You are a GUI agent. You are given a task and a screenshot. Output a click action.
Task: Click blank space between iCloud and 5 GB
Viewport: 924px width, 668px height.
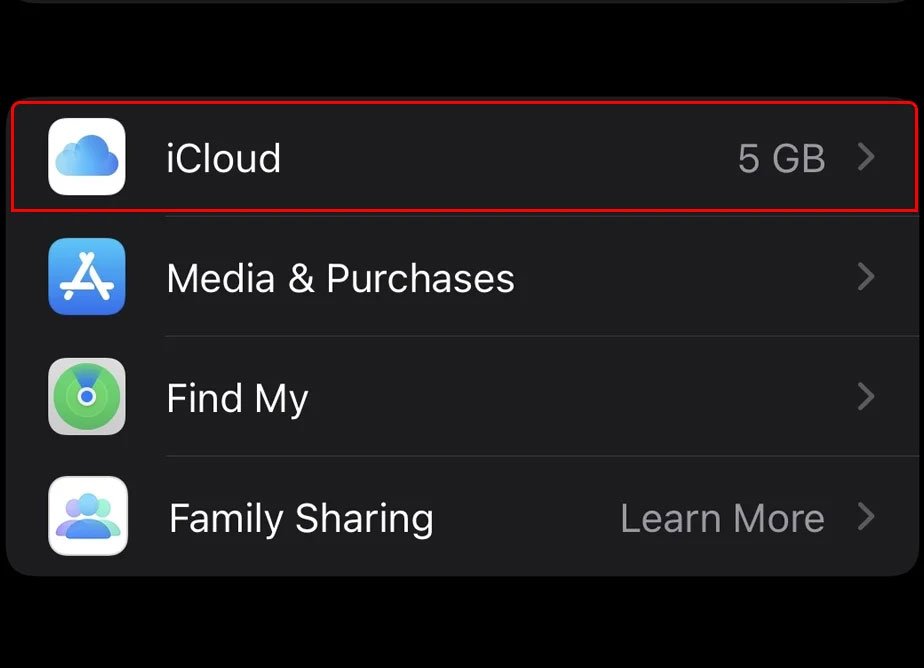click(x=500, y=158)
